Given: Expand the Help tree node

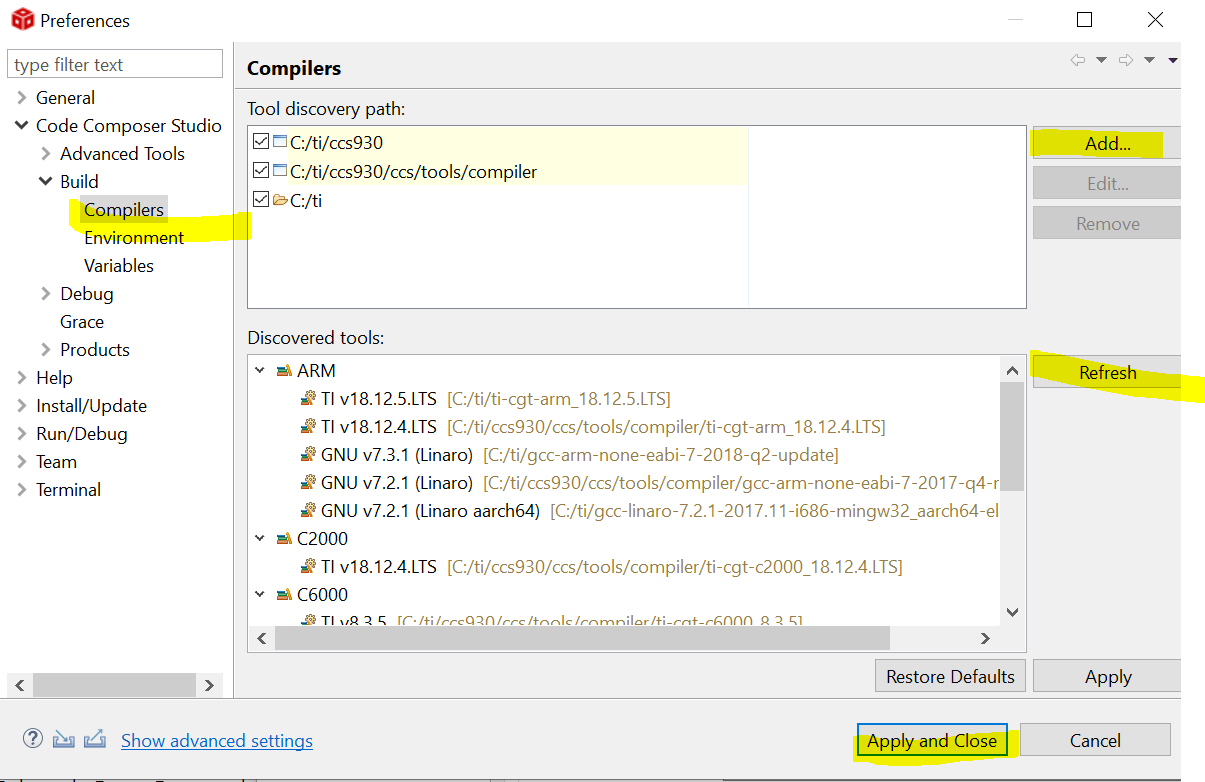Looking at the screenshot, I should click(x=21, y=378).
